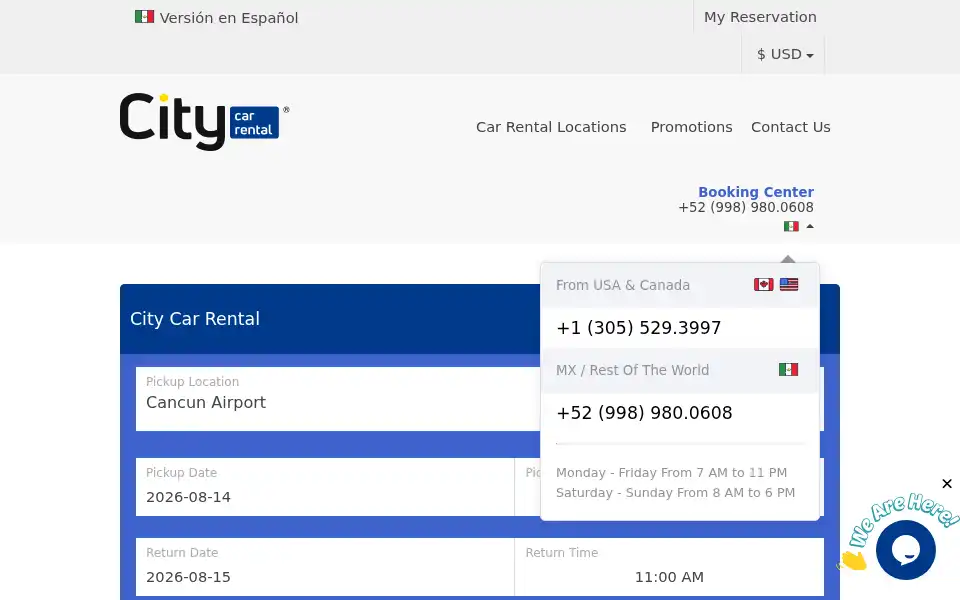Click the Saturday - Sunday hours text
Viewport: 960px width, 600px height.
(675, 493)
